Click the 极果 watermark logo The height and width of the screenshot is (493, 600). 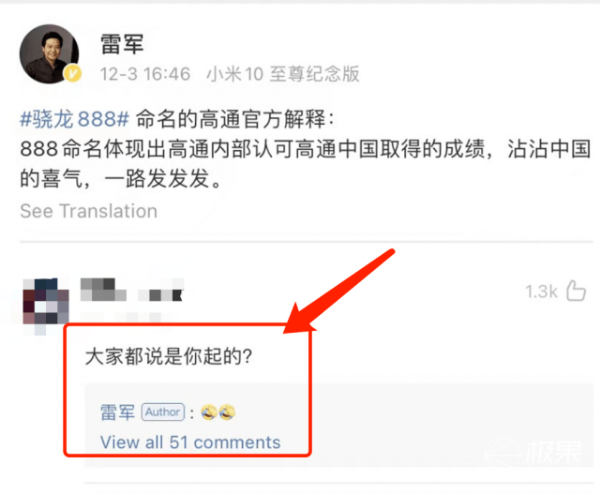click(532, 452)
